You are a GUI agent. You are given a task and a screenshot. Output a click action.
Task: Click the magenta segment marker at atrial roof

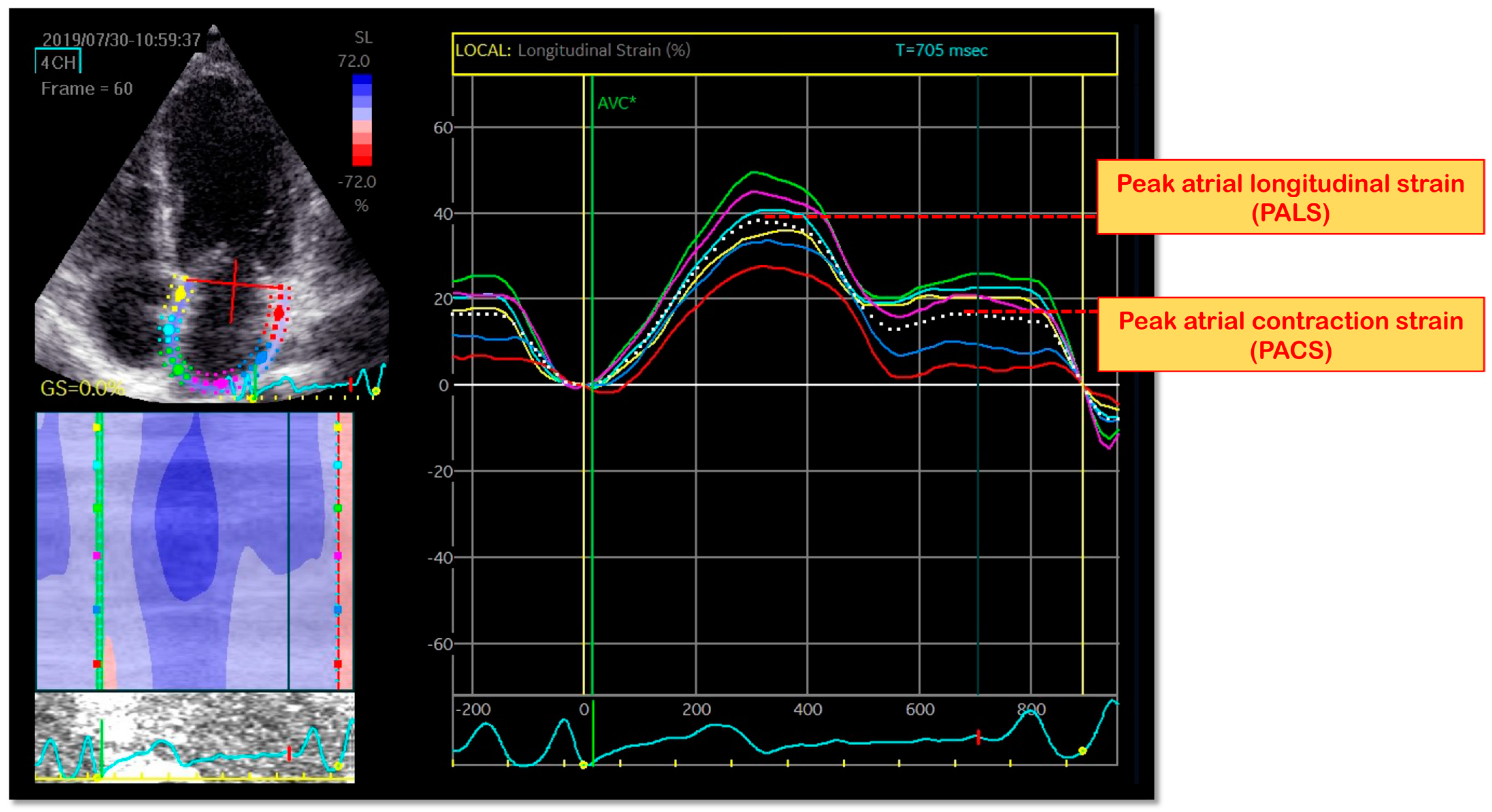coord(221,383)
